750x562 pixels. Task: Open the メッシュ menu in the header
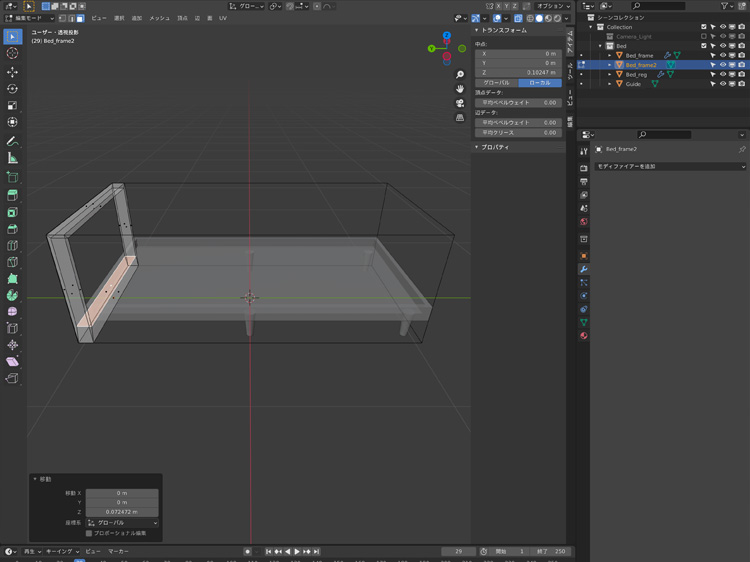[x=159, y=18]
